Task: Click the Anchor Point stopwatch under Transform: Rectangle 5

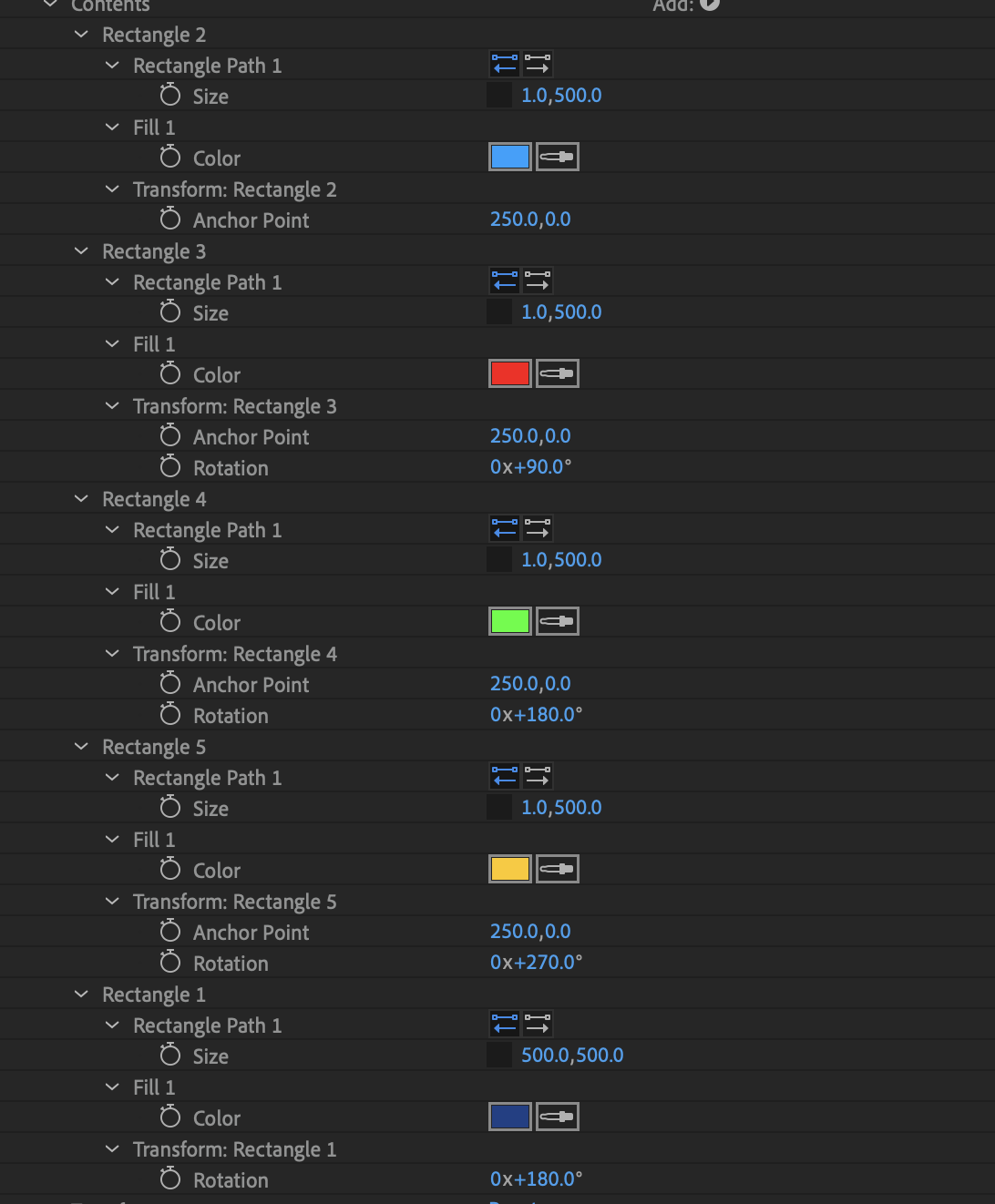Action: tap(169, 932)
